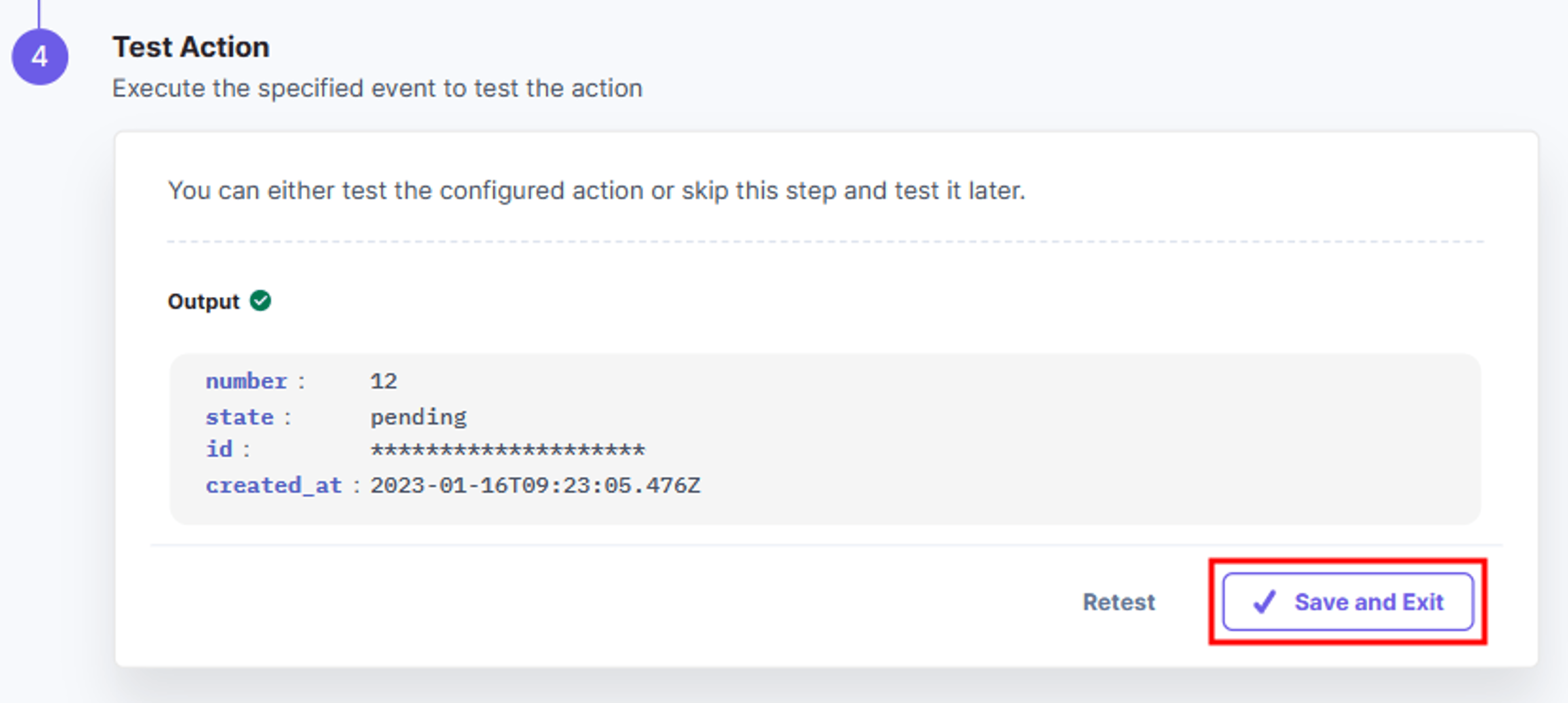Screen dimensions: 1568x703
Task: Select the created_at key
Action: click(274, 486)
